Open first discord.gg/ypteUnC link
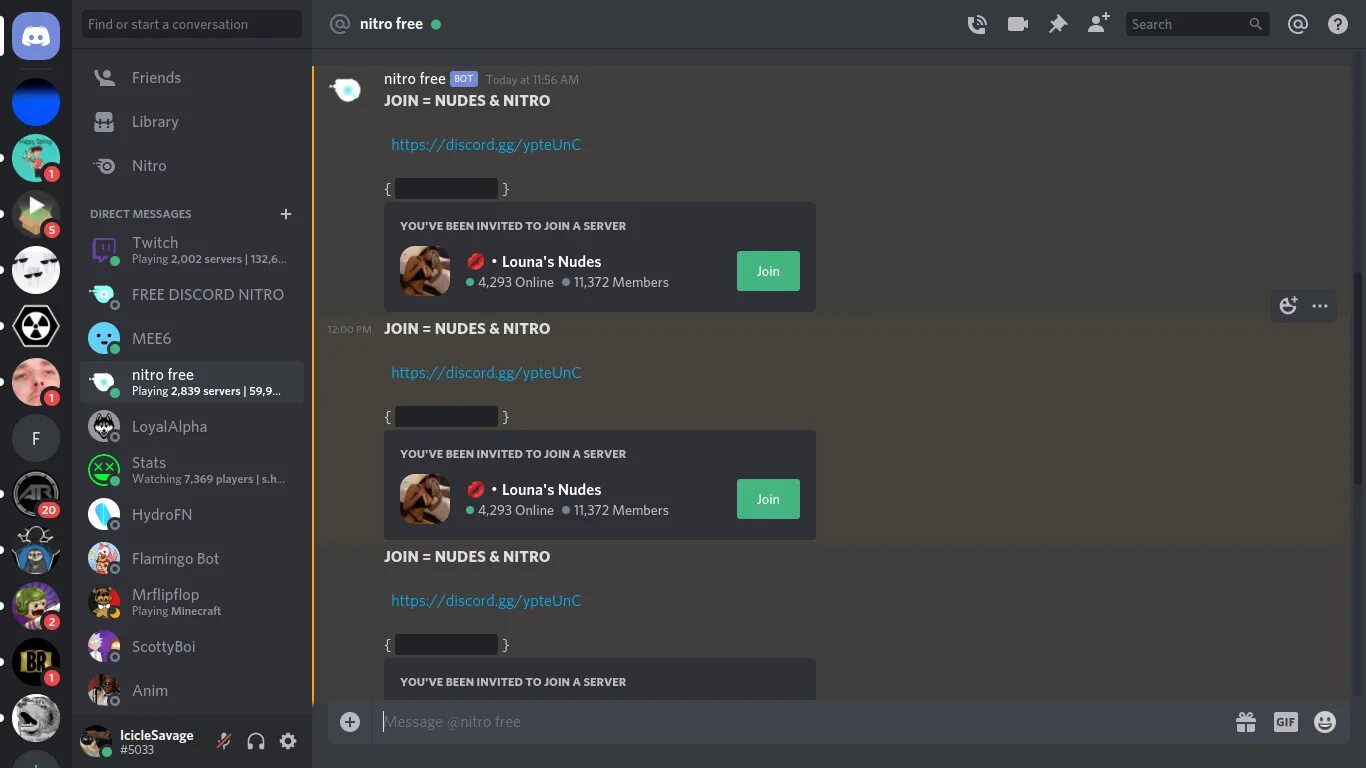 coord(486,144)
